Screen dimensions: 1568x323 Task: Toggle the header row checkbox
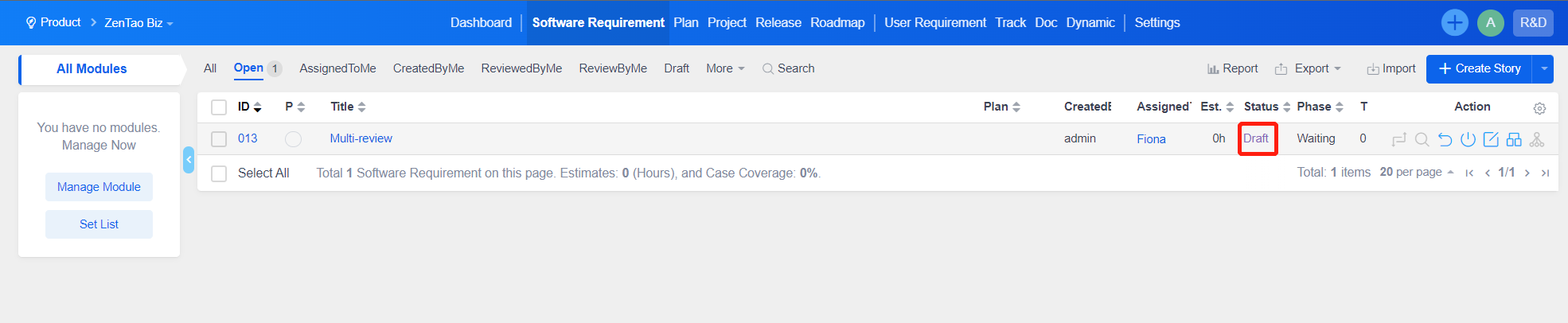pyautogui.click(x=219, y=107)
